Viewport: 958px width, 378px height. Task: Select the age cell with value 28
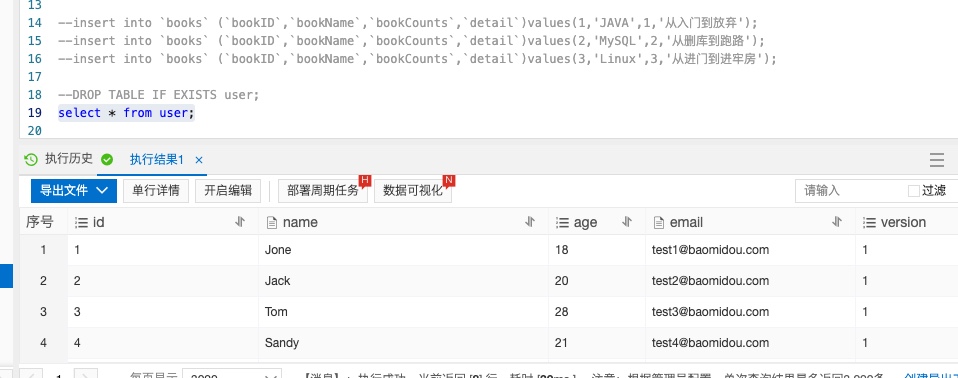[597, 312]
